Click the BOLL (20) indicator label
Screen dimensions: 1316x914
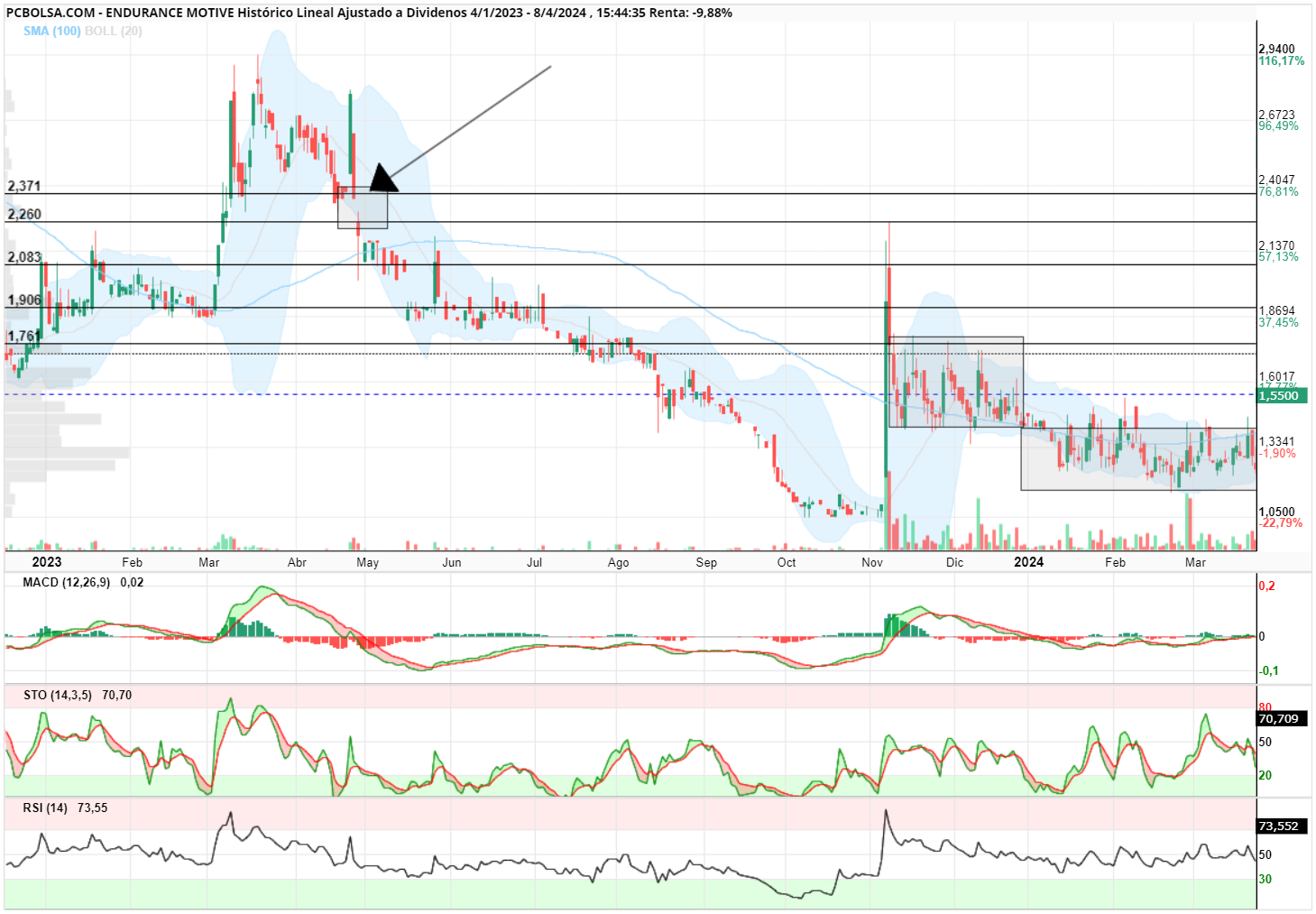pyautogui.click(x=114, y=31)
